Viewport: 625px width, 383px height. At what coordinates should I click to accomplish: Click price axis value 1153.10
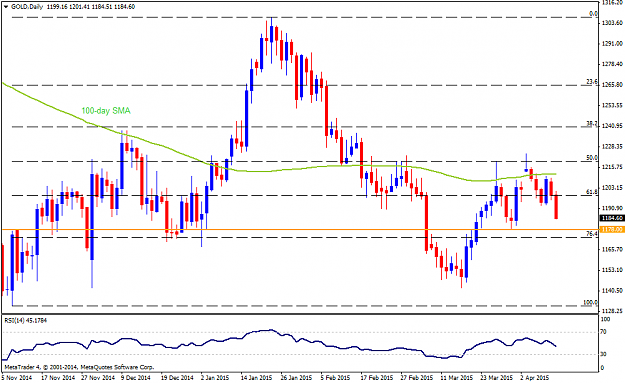(613, 270)
